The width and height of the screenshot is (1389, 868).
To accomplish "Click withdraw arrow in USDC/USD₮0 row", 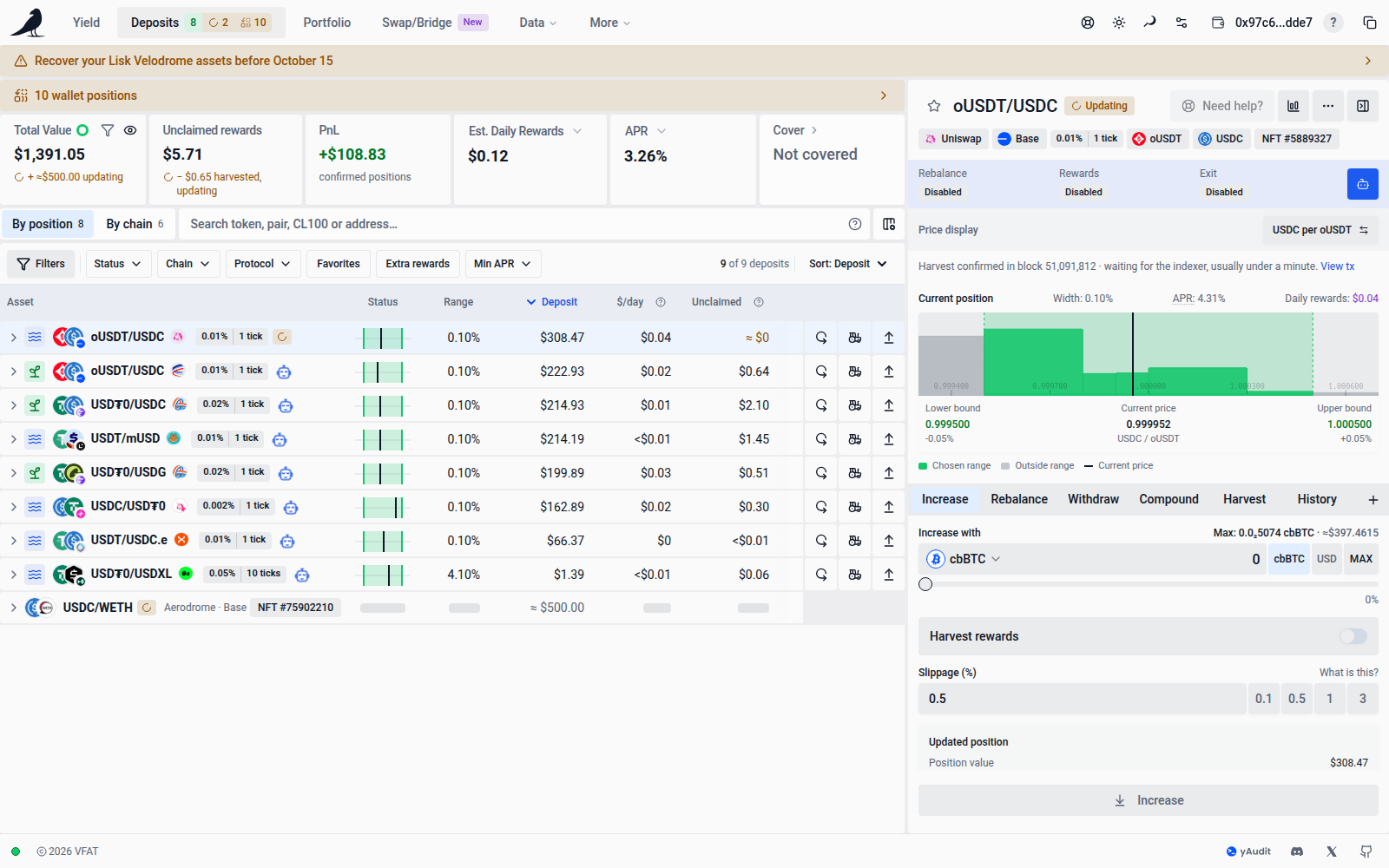I will click(x=889, y=507).
